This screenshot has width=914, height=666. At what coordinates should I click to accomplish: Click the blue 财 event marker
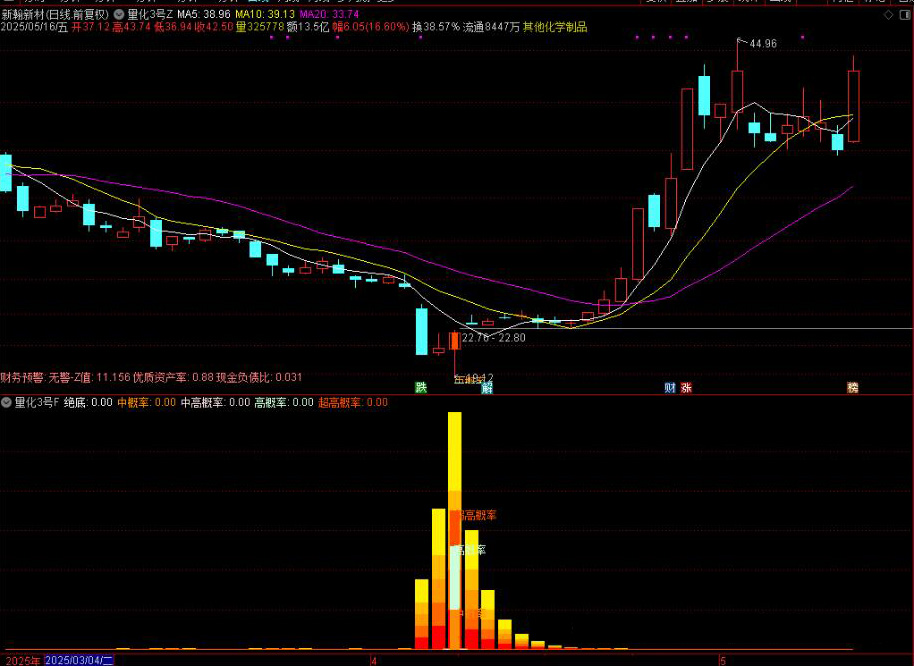pyautogui.click(x=670, y=388)
